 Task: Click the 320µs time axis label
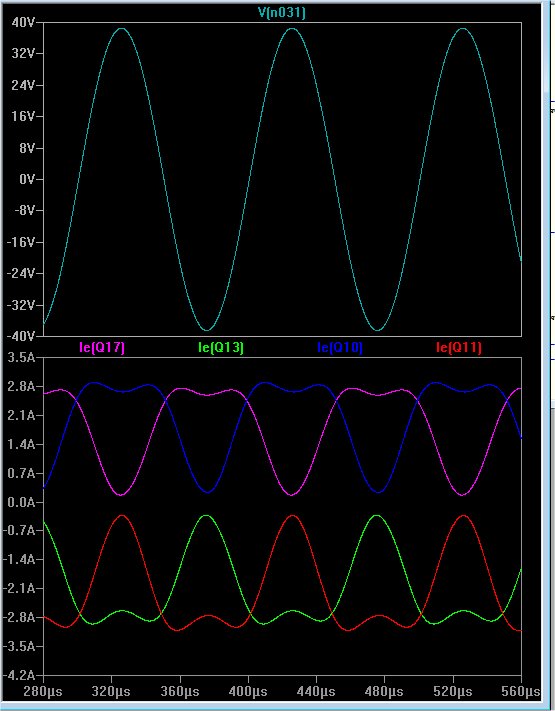[x=111, y=692]
